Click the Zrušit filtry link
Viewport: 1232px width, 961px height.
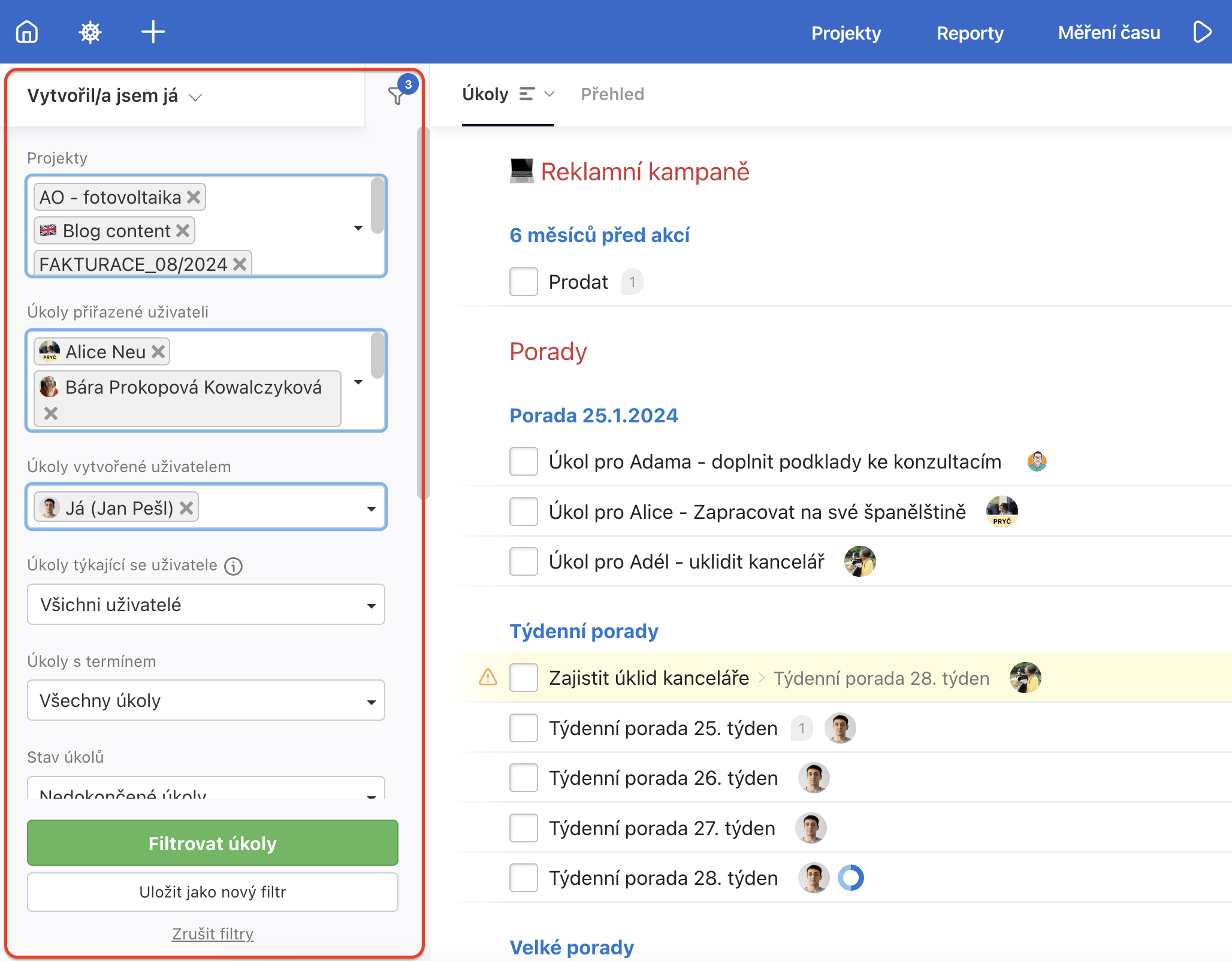pyautogui.click(x=213, y=933)
